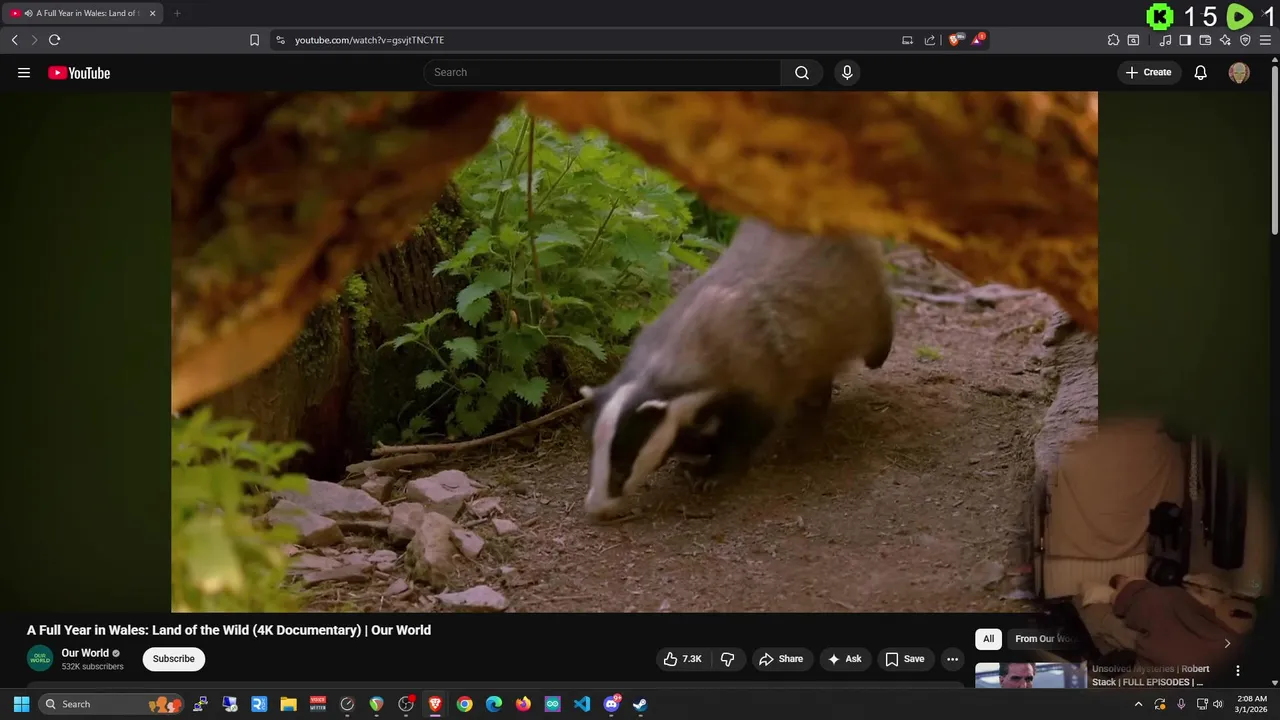The width and height of the screenshot is (1280, 720).
Task: Switch to the Full Year in Wales tab
Action: coord(84,13)
